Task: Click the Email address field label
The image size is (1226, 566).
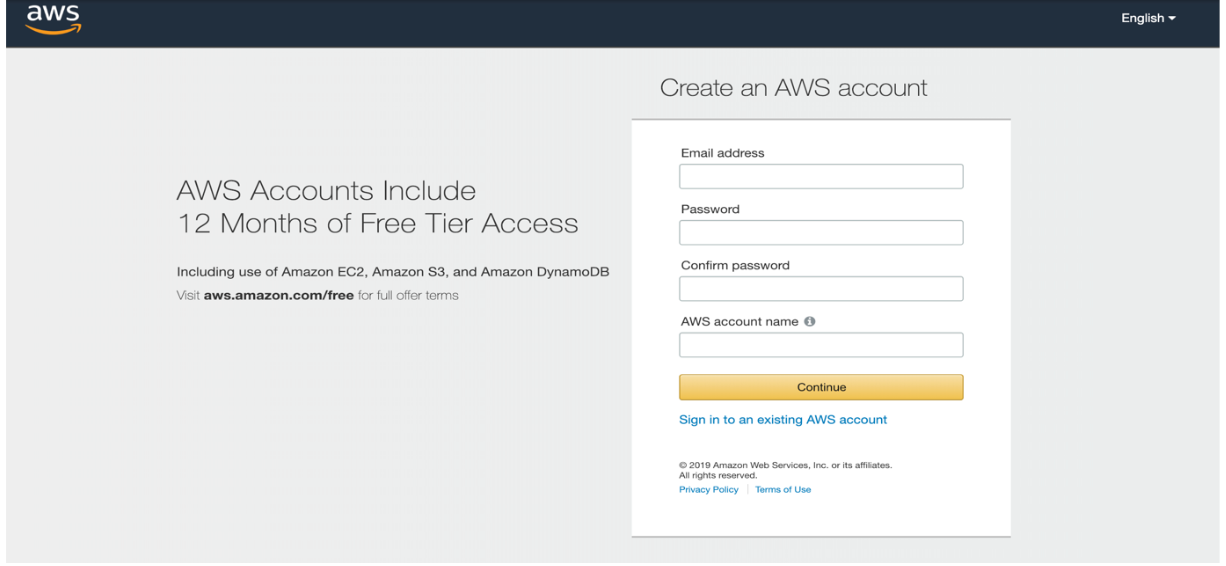Action: pos(722,153)
